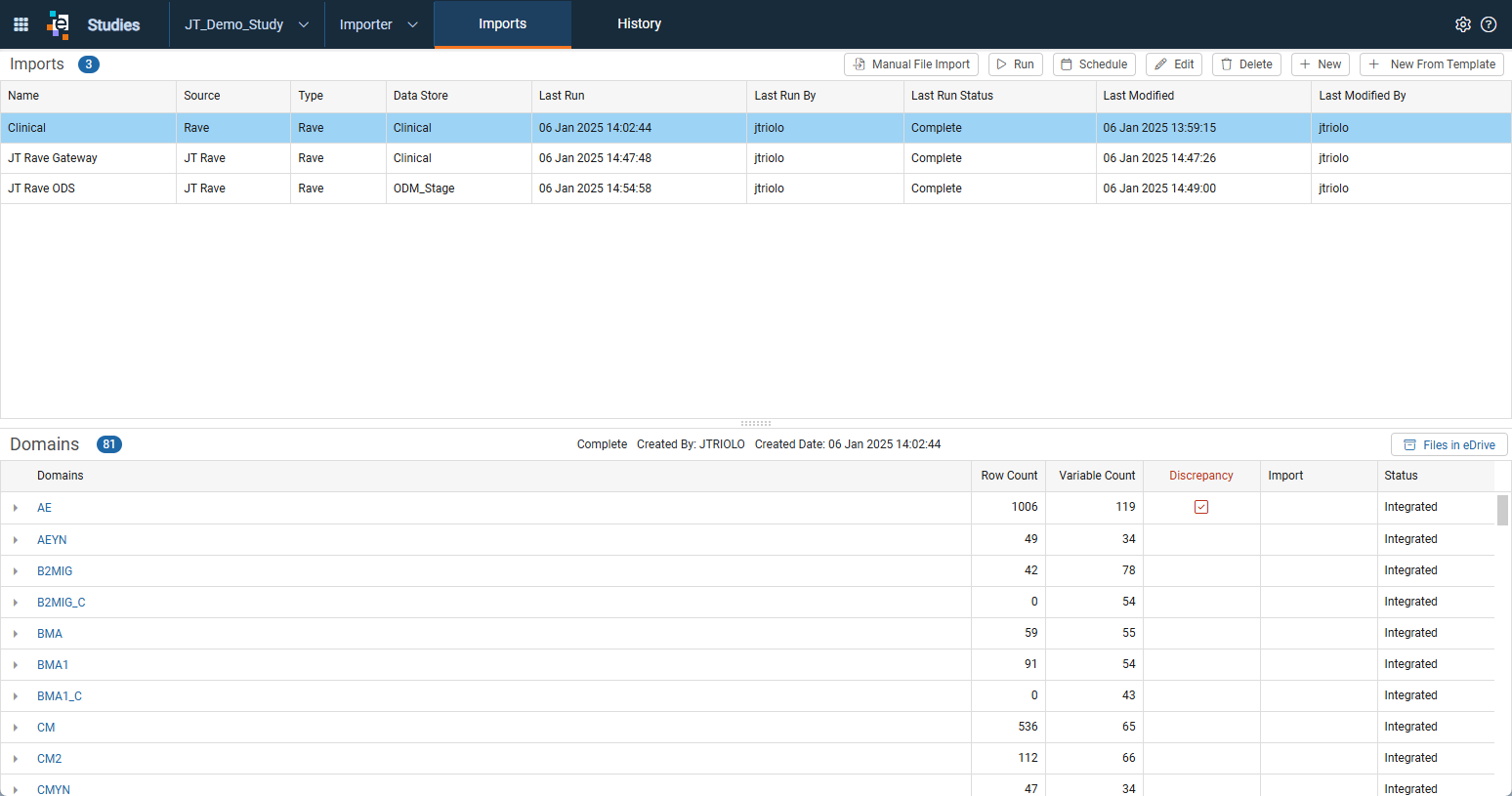Click the Imports count badge 3
Viewport: 1512px width, 796px height.
89,64
